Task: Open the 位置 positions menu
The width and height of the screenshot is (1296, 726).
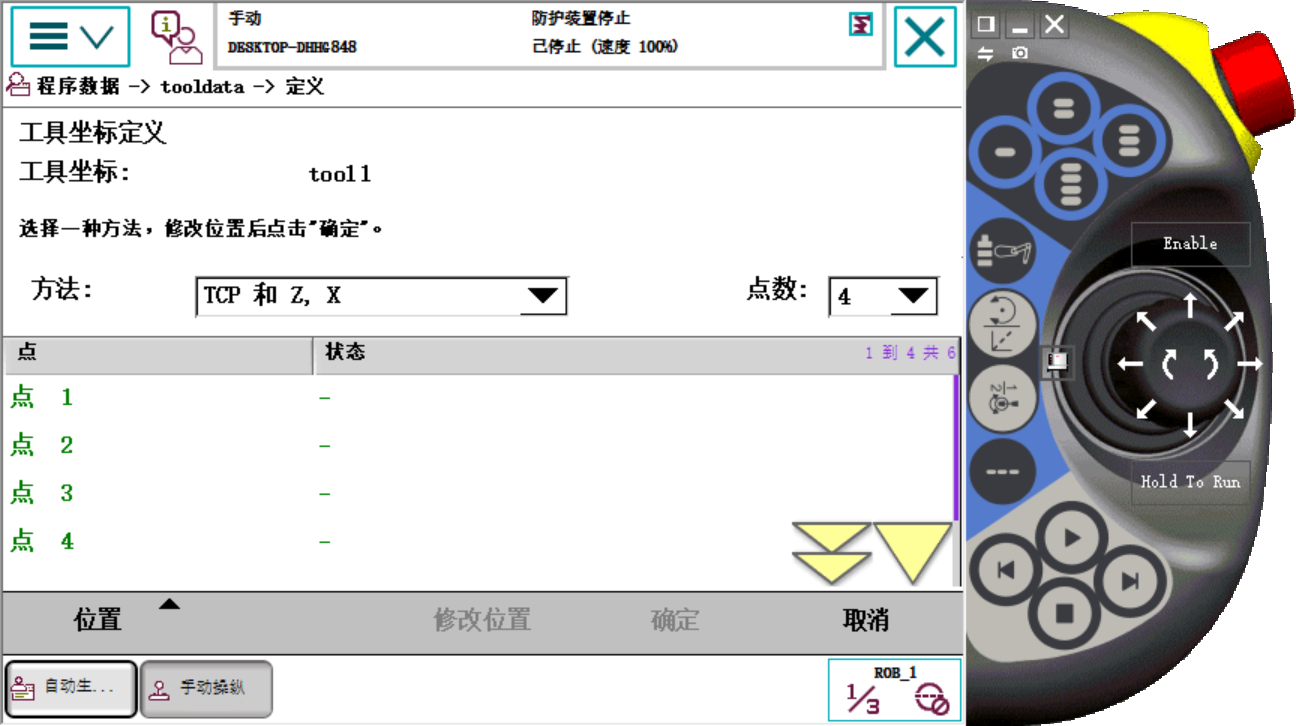Action: point(98,620)
